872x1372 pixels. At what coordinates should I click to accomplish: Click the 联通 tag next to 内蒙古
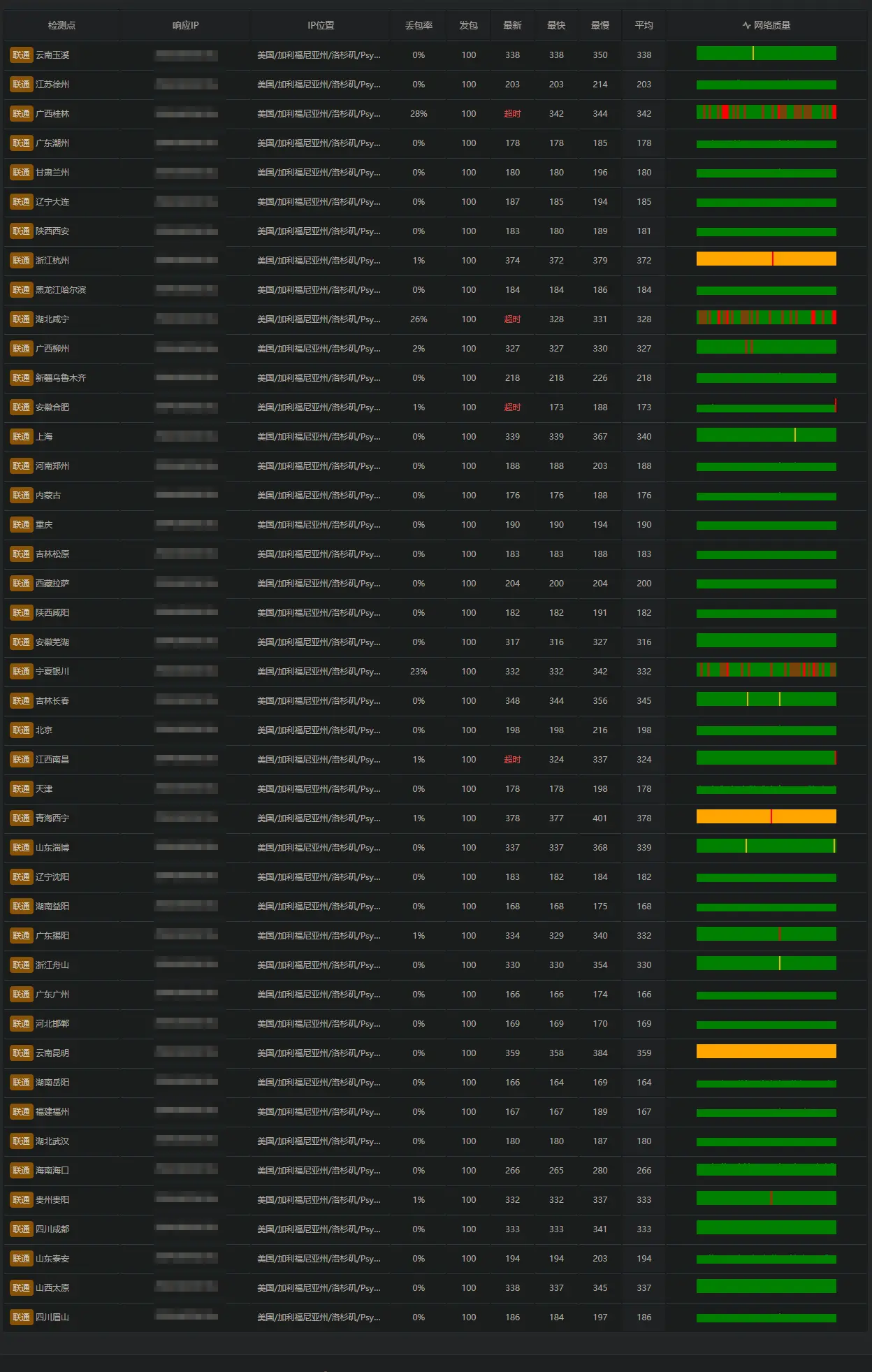pyautogui.click(x=21, y=496)
